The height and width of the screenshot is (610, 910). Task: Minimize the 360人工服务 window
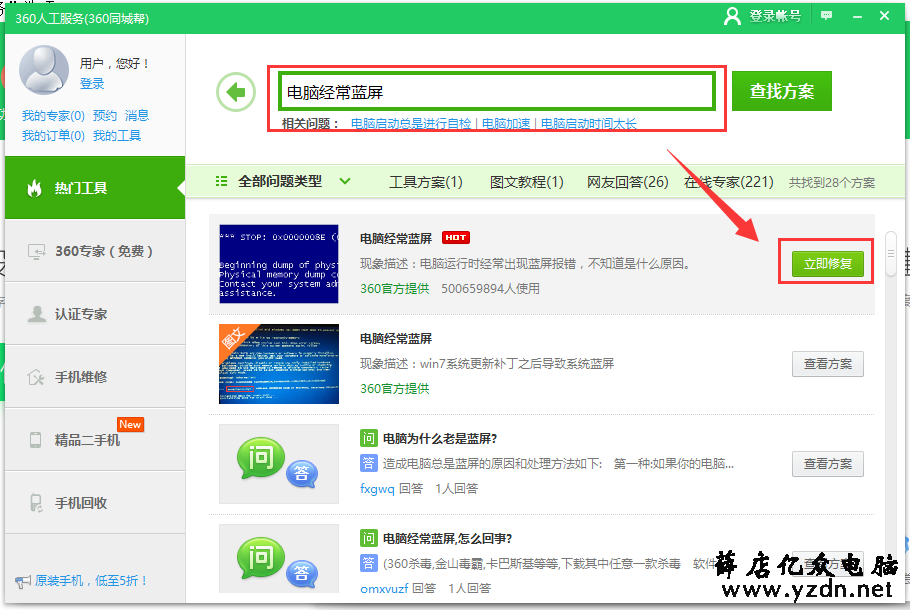click(x=857, y=16)
